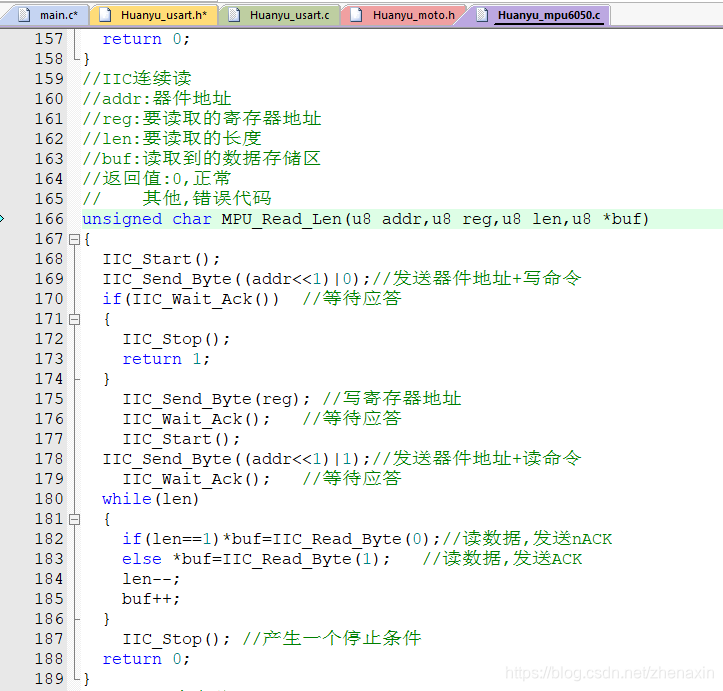Click the '//reg:要读取的寄存器地址' comment

[x=202, y=119]
